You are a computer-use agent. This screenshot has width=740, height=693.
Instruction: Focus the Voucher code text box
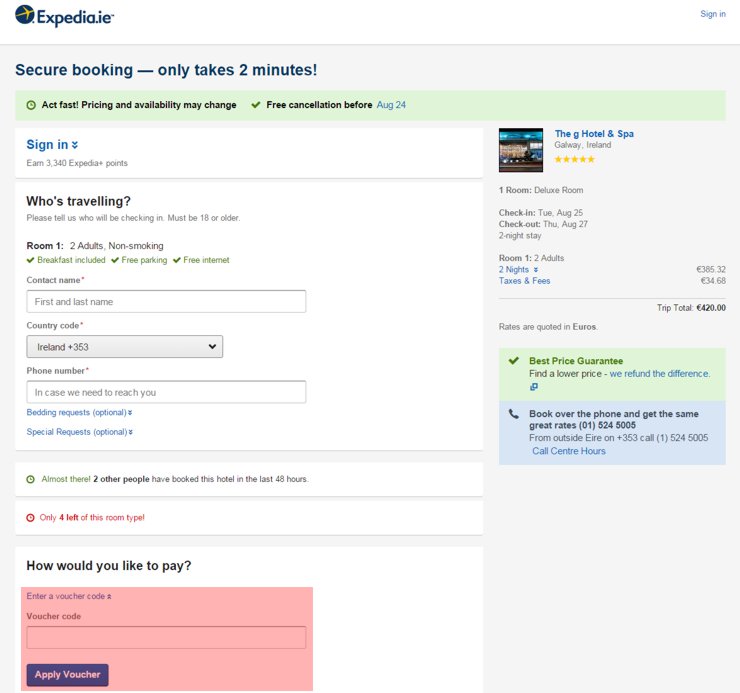[166, 638]
